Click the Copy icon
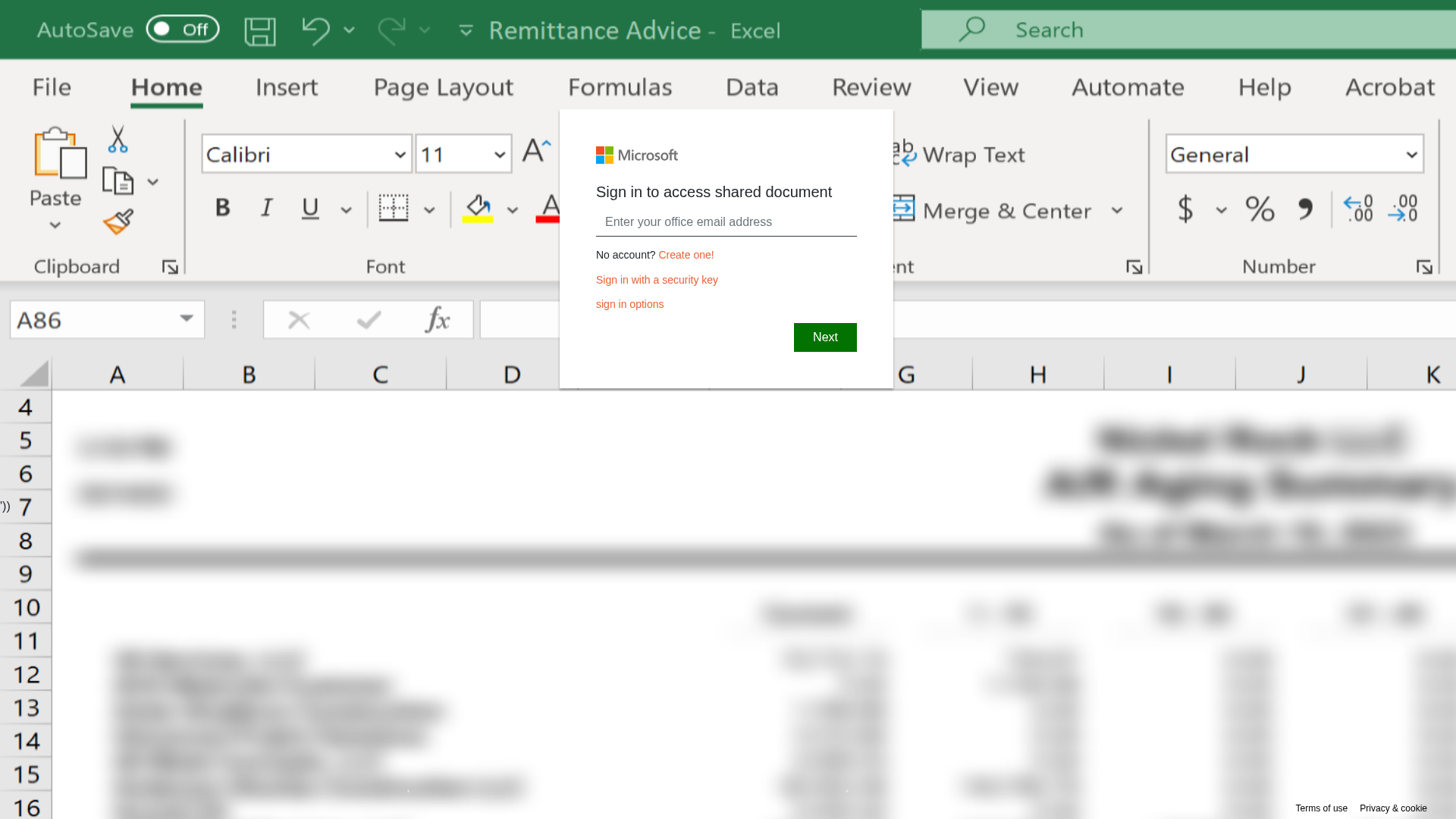Screen dimensions: 1456x819 pos(118,181)
